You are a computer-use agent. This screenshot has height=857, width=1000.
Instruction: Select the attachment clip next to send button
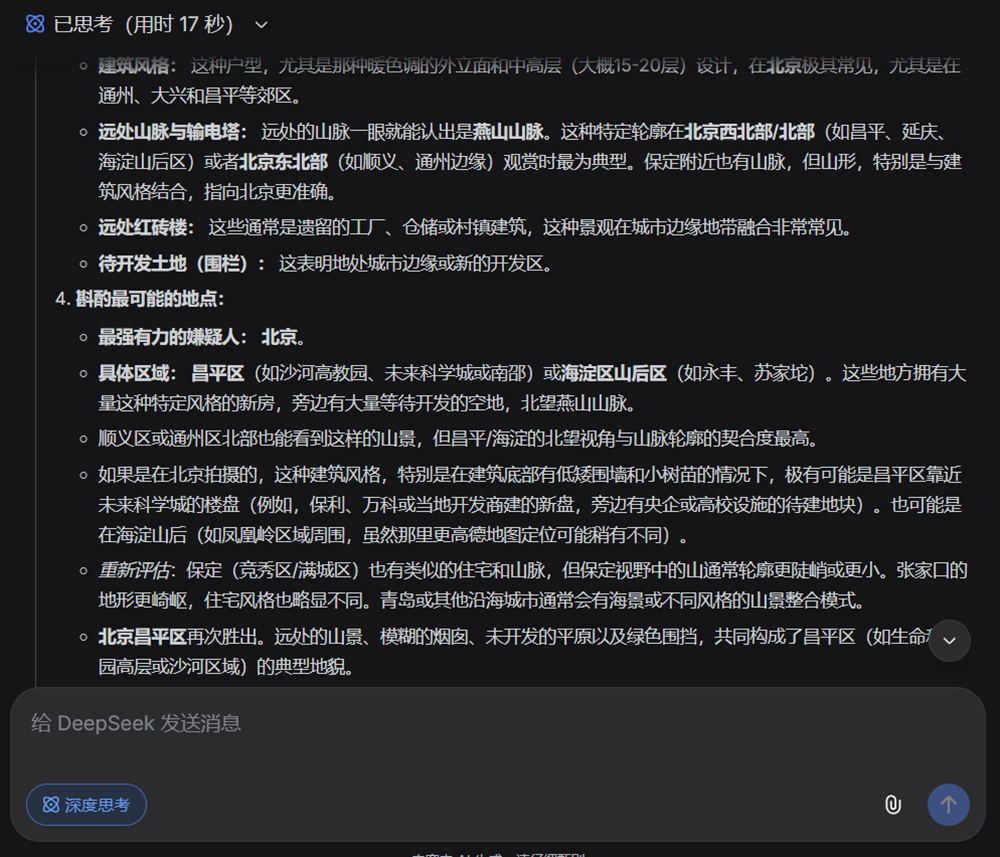pos(893,805)
